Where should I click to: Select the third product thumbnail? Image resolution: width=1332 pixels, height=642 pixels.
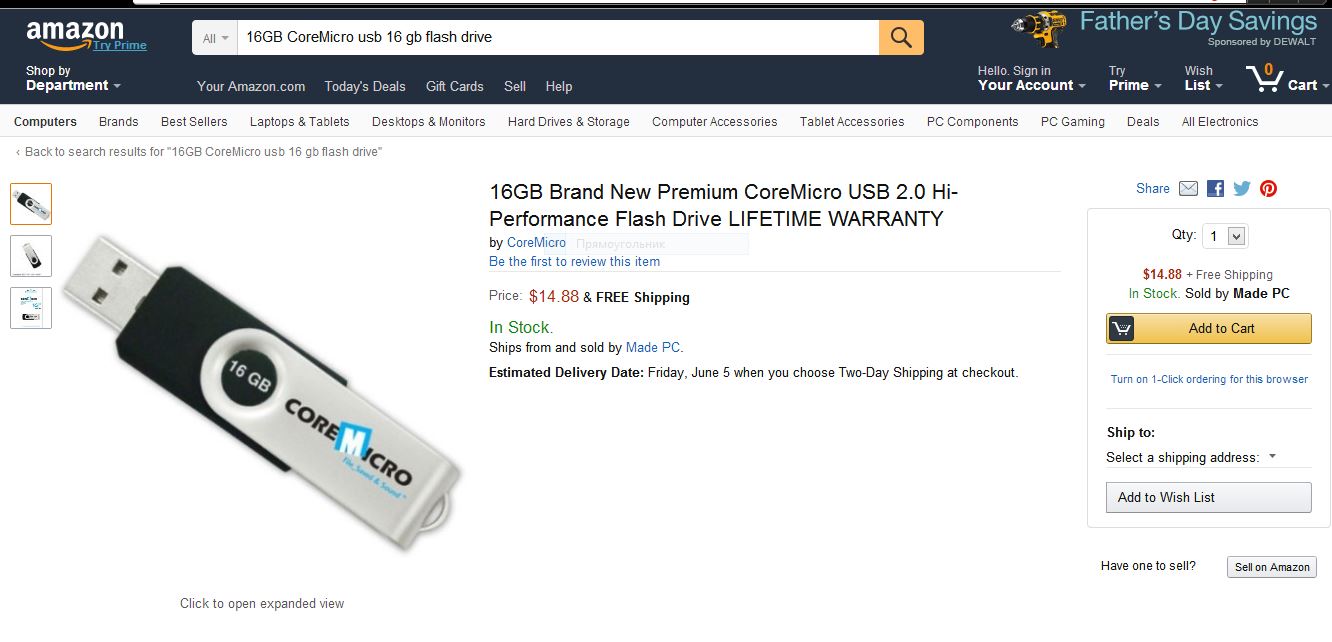click(x=31, y=308)
